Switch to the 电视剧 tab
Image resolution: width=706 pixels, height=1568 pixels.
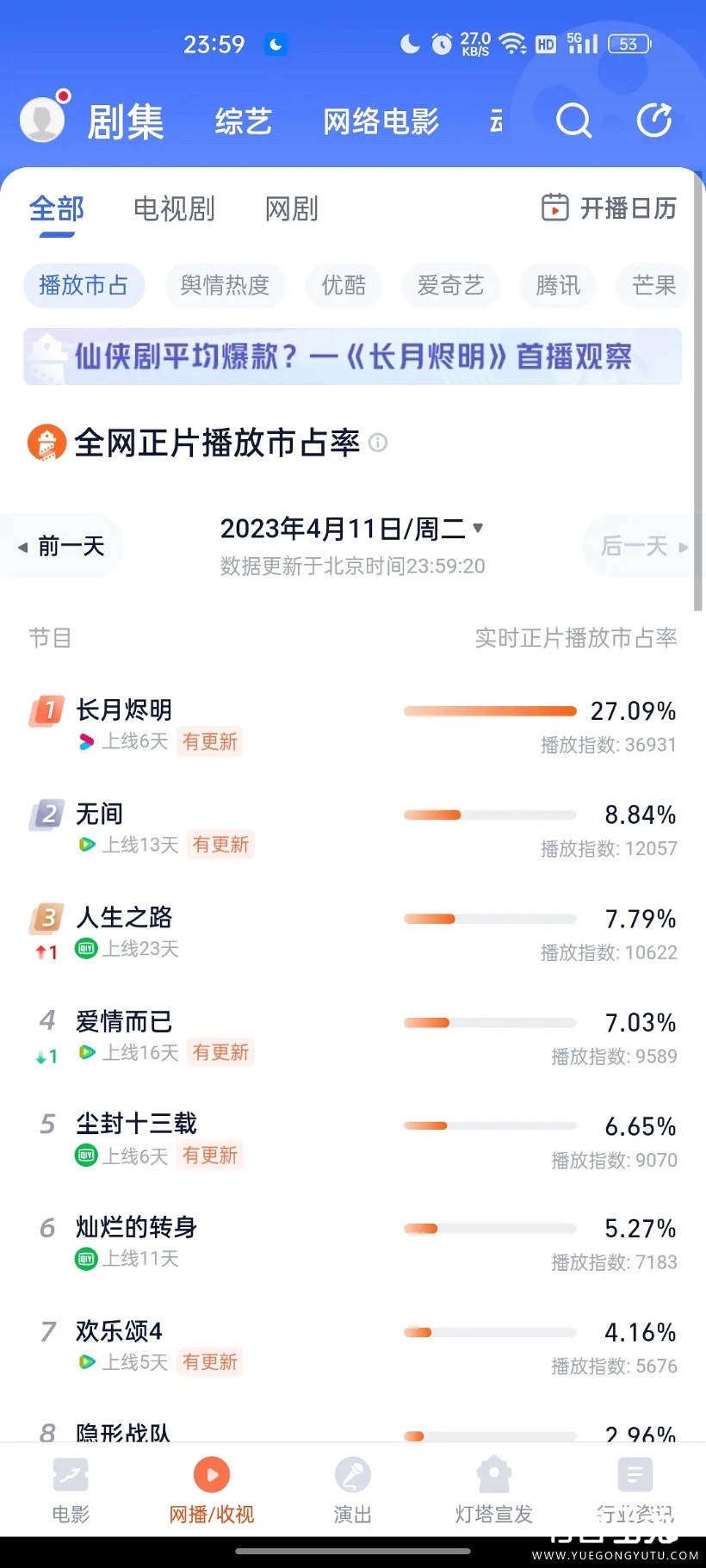[174, 208]
